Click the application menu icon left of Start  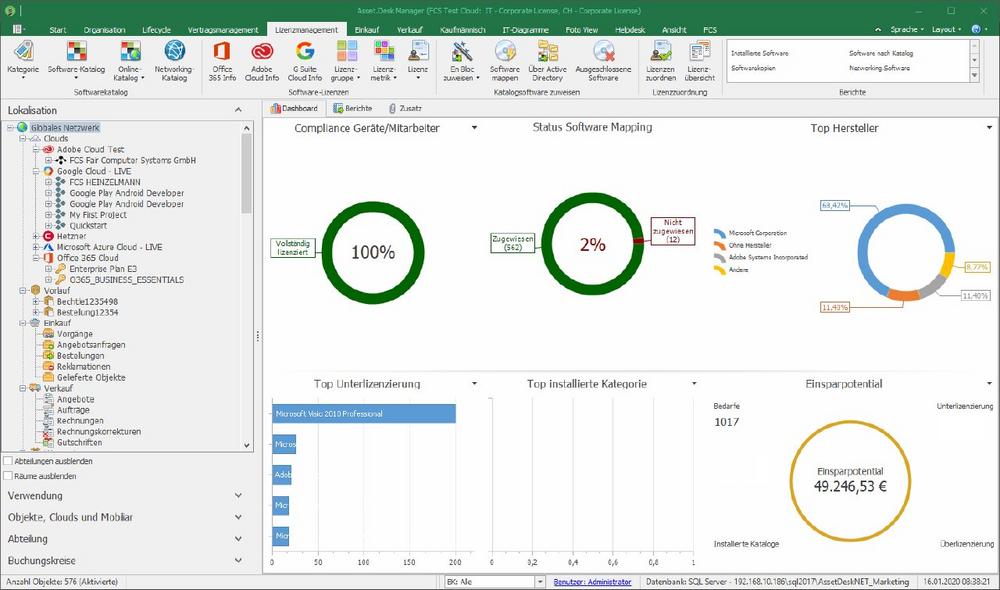18,29
